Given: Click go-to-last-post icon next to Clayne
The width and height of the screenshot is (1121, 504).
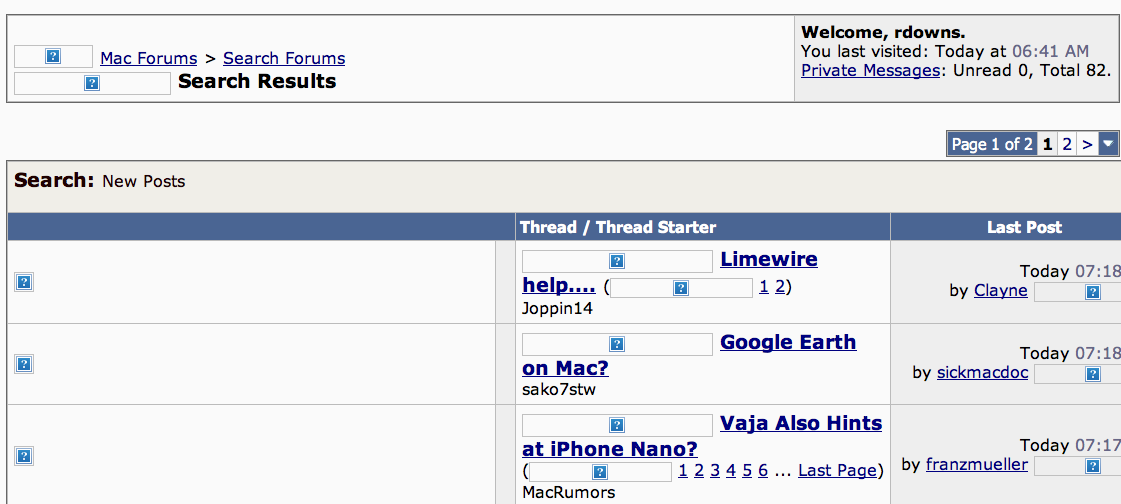Looking at the screenshot, I should tap(1077, 292).
